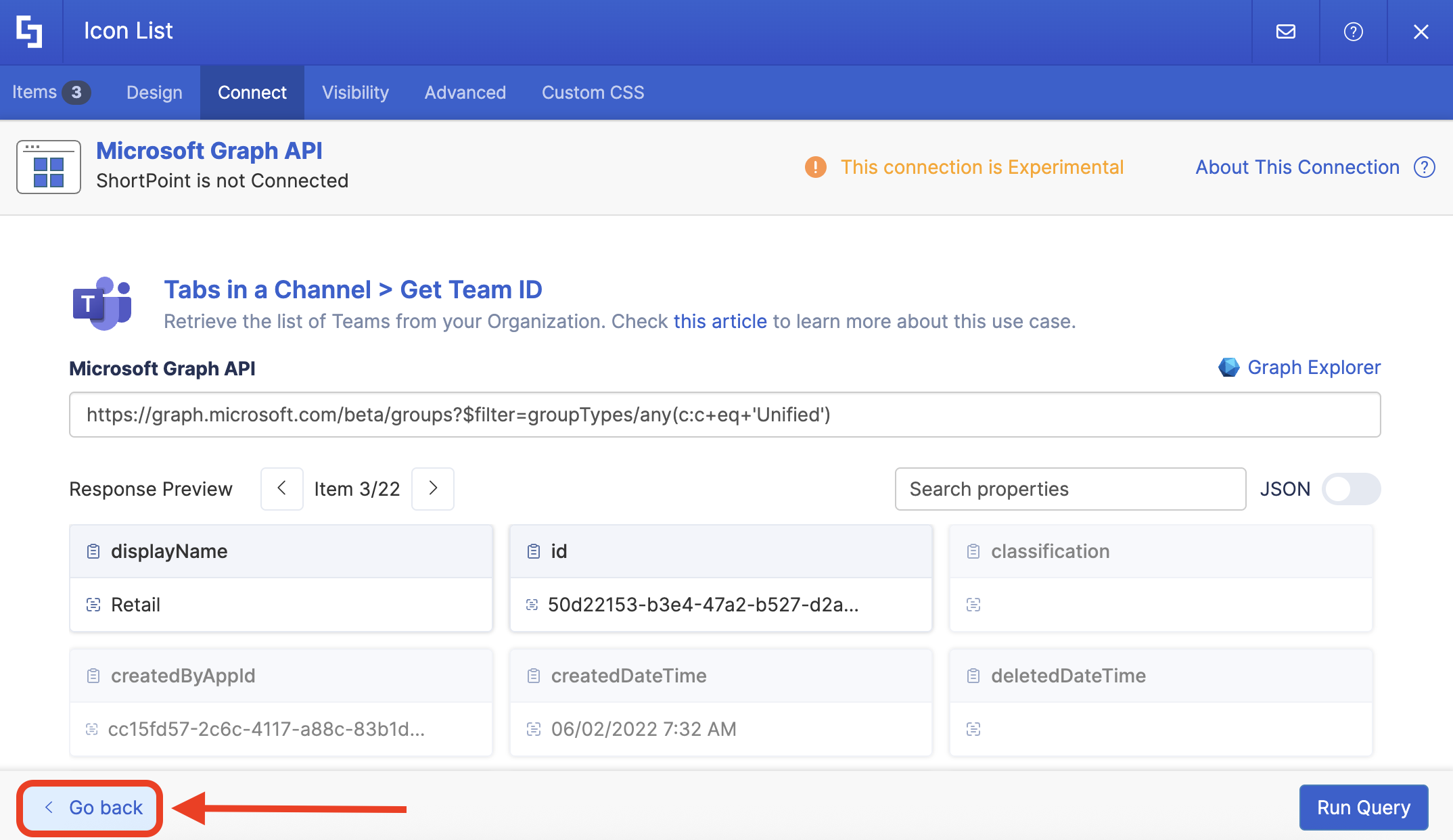The image size is (1453, 840).
Task: Advance to the next response item
Action: pos(433,488)
